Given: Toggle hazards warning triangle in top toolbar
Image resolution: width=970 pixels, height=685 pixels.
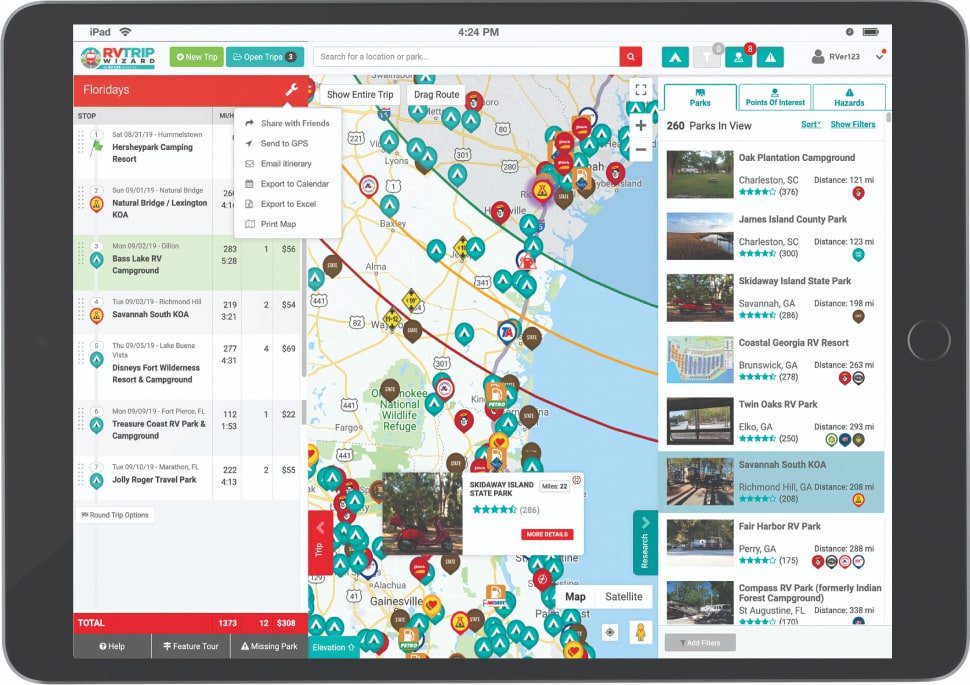Looking at the screenshot, I should click(770, 57).
